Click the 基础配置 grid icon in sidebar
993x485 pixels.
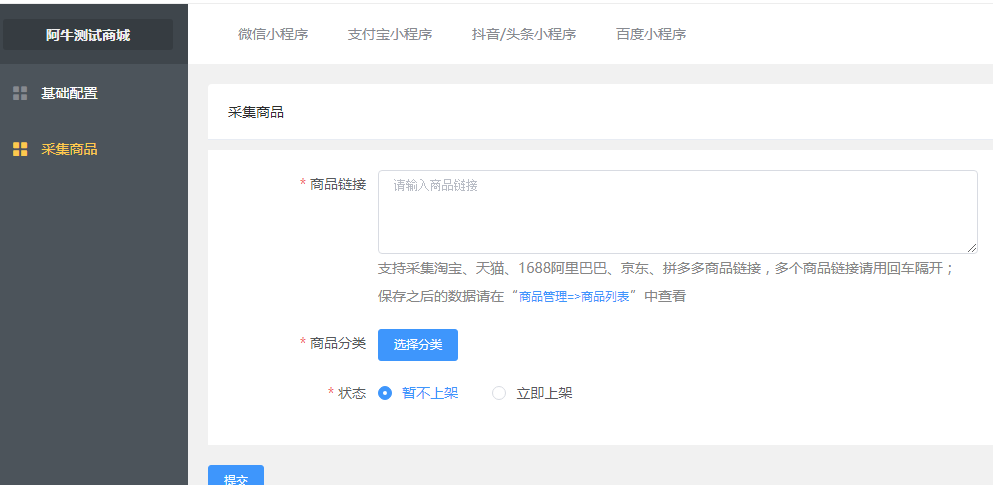click(x=20, y=93)
